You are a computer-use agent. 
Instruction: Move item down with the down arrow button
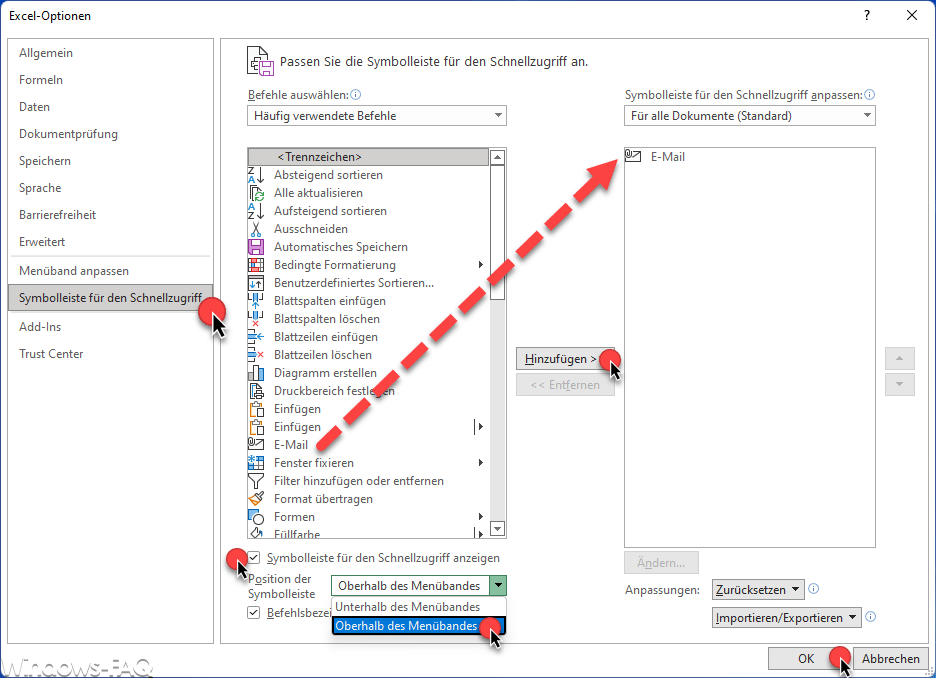[x=900, y=384]
